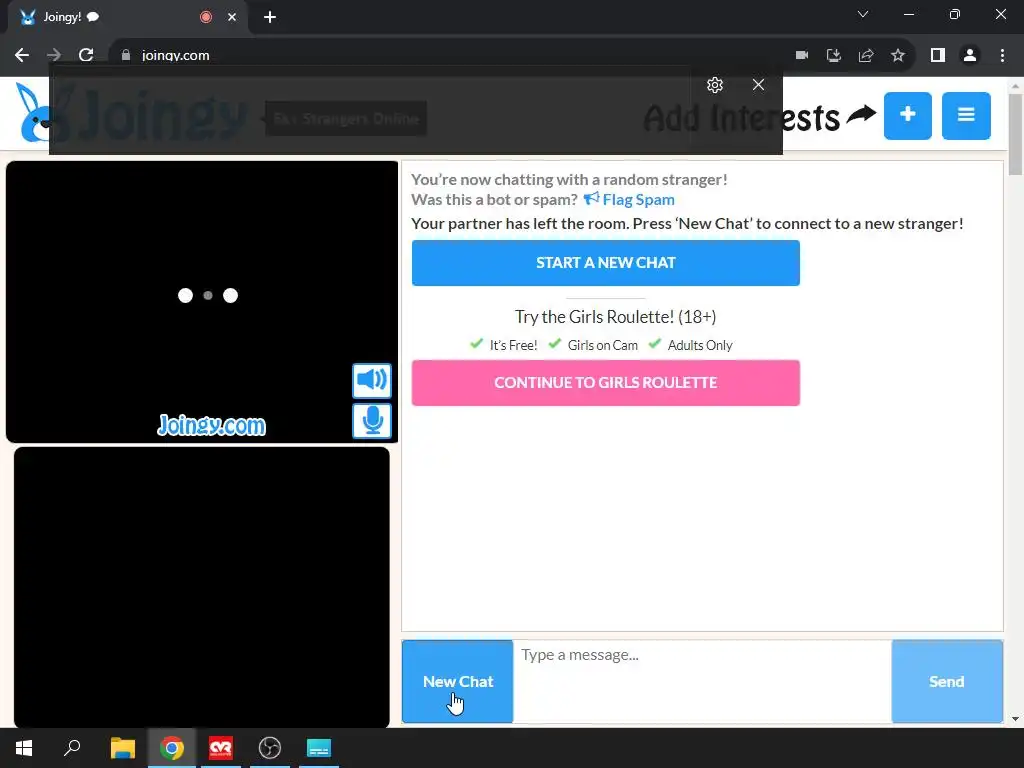Click the "Your partner has left the room" message
1024x768 pixels.
tap(687, 223)
